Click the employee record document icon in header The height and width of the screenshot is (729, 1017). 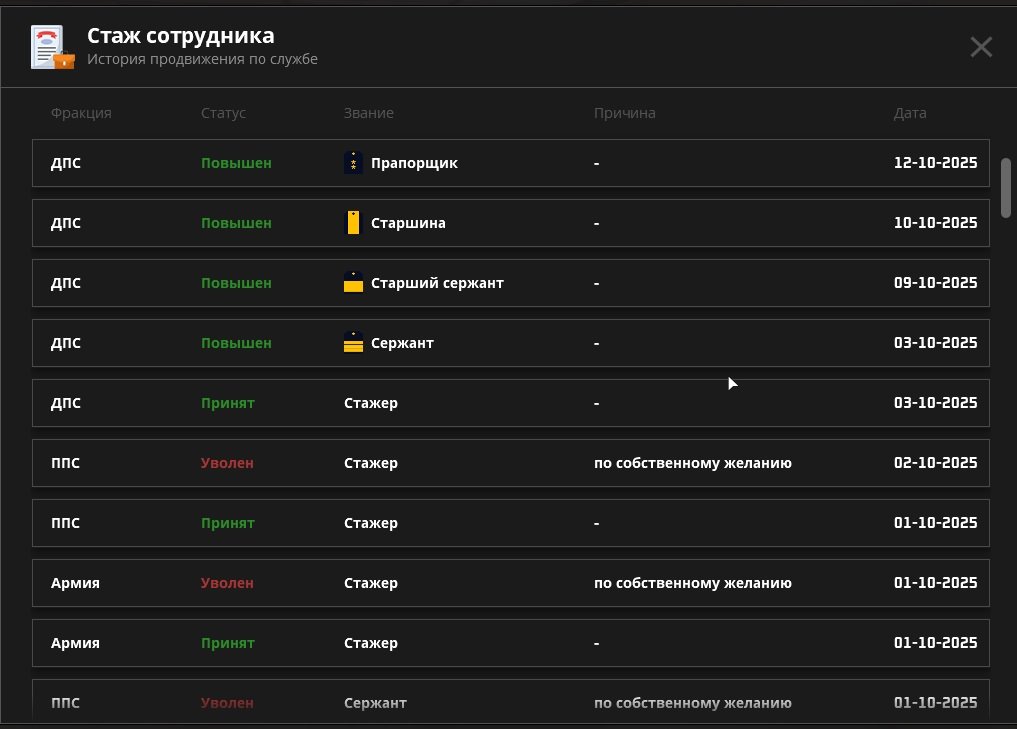click(52, 47)
